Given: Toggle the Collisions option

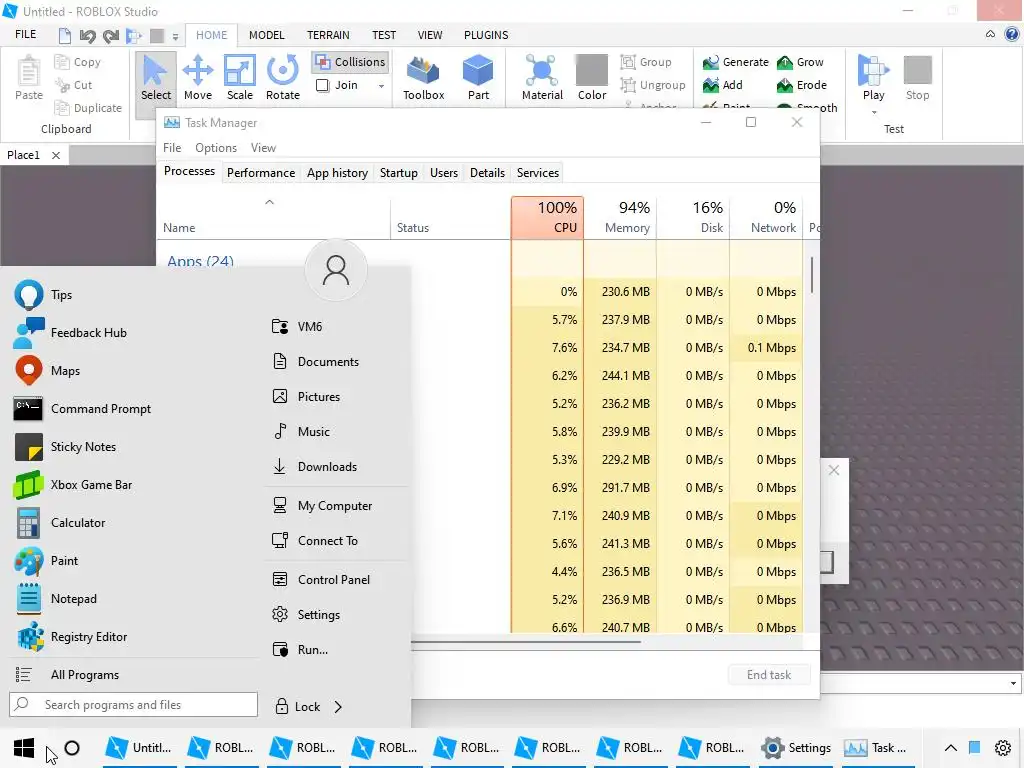Looking at the screenshot, I should pos(351,62).
